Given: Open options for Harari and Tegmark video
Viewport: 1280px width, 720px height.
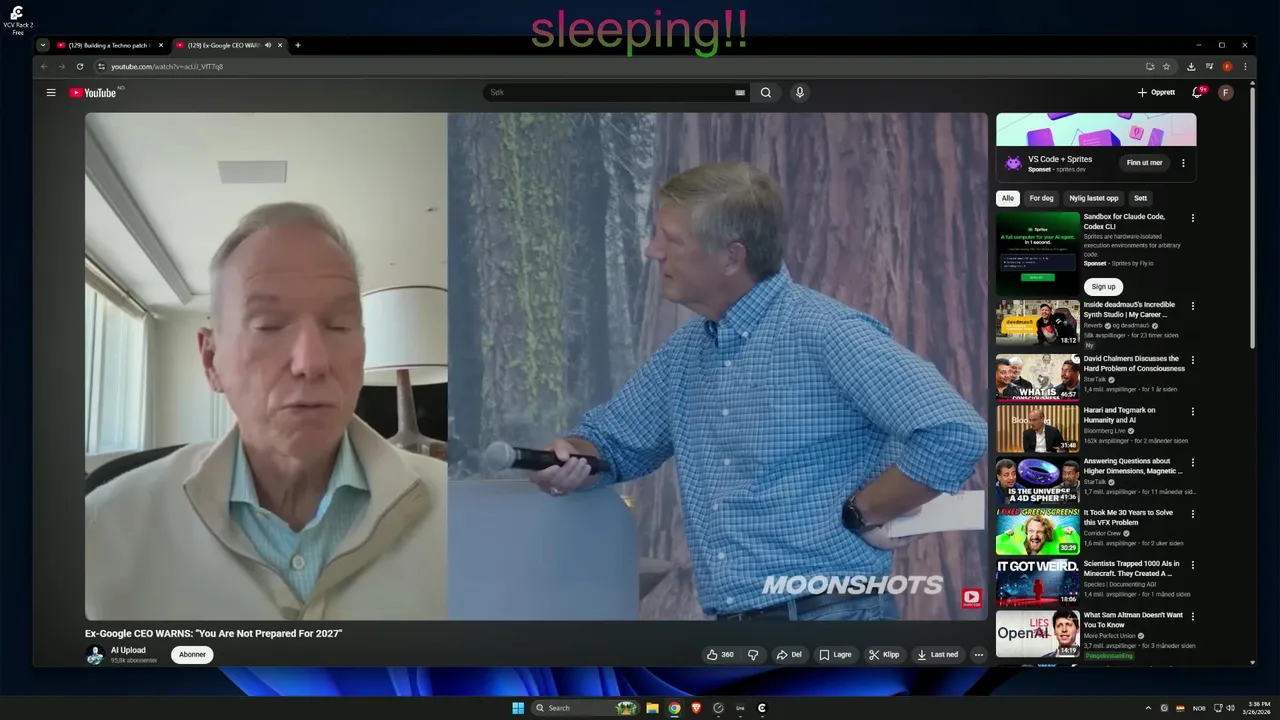Looking at the screenshot, I should coord(1192,411).
